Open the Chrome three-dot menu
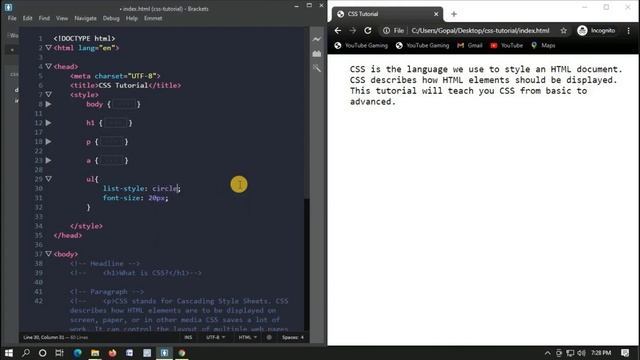 pos(629,31)
